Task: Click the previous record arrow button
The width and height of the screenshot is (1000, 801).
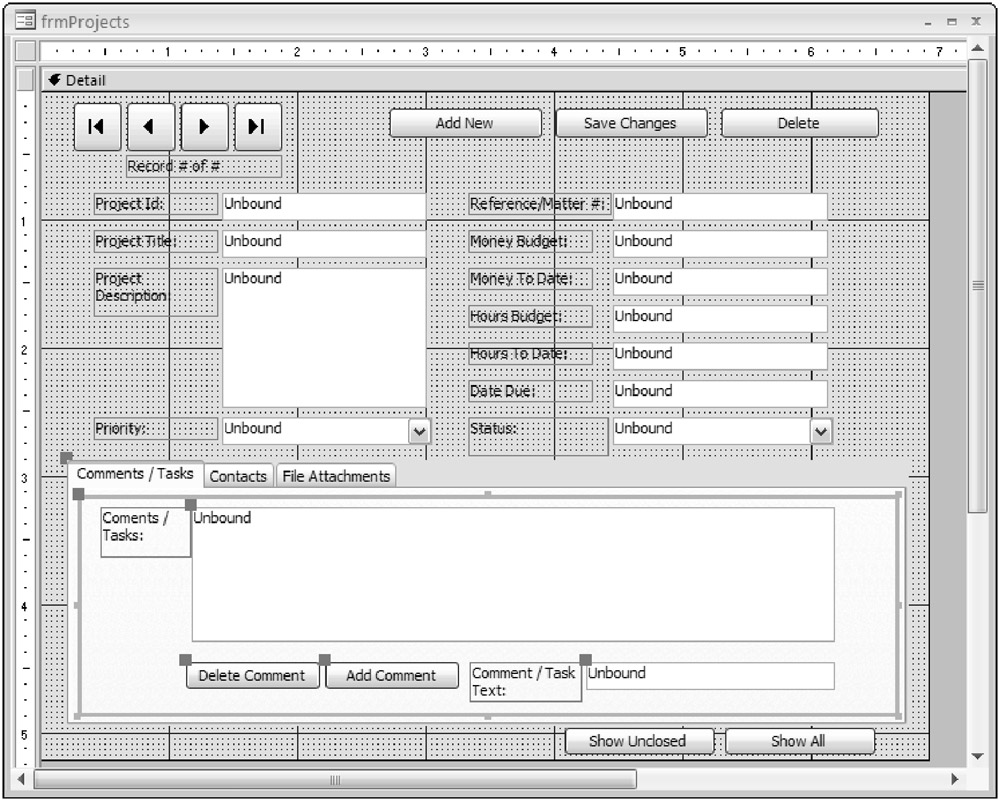Action: click(150, 126)
